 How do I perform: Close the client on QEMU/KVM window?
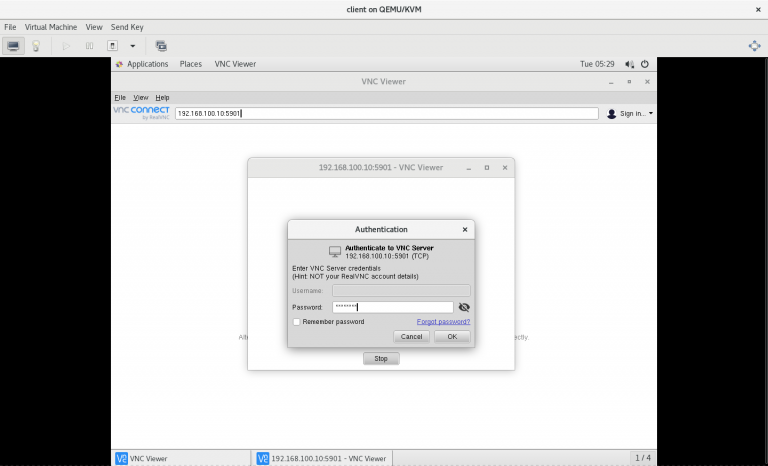tap(758, 9)
